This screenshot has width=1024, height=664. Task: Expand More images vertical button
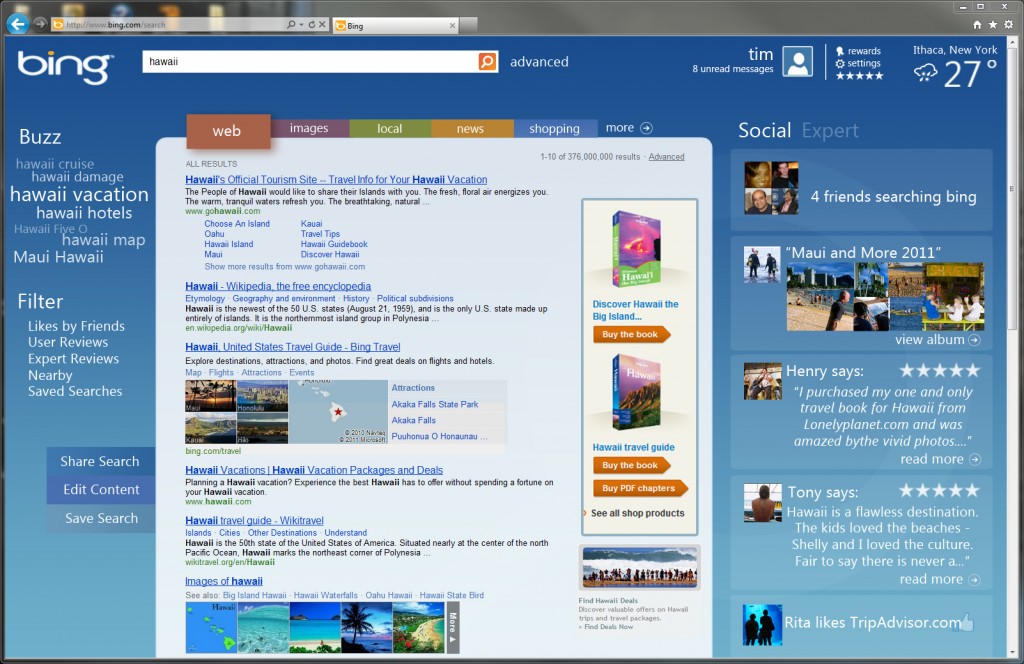pyautogui.click(x=453, y=627)
